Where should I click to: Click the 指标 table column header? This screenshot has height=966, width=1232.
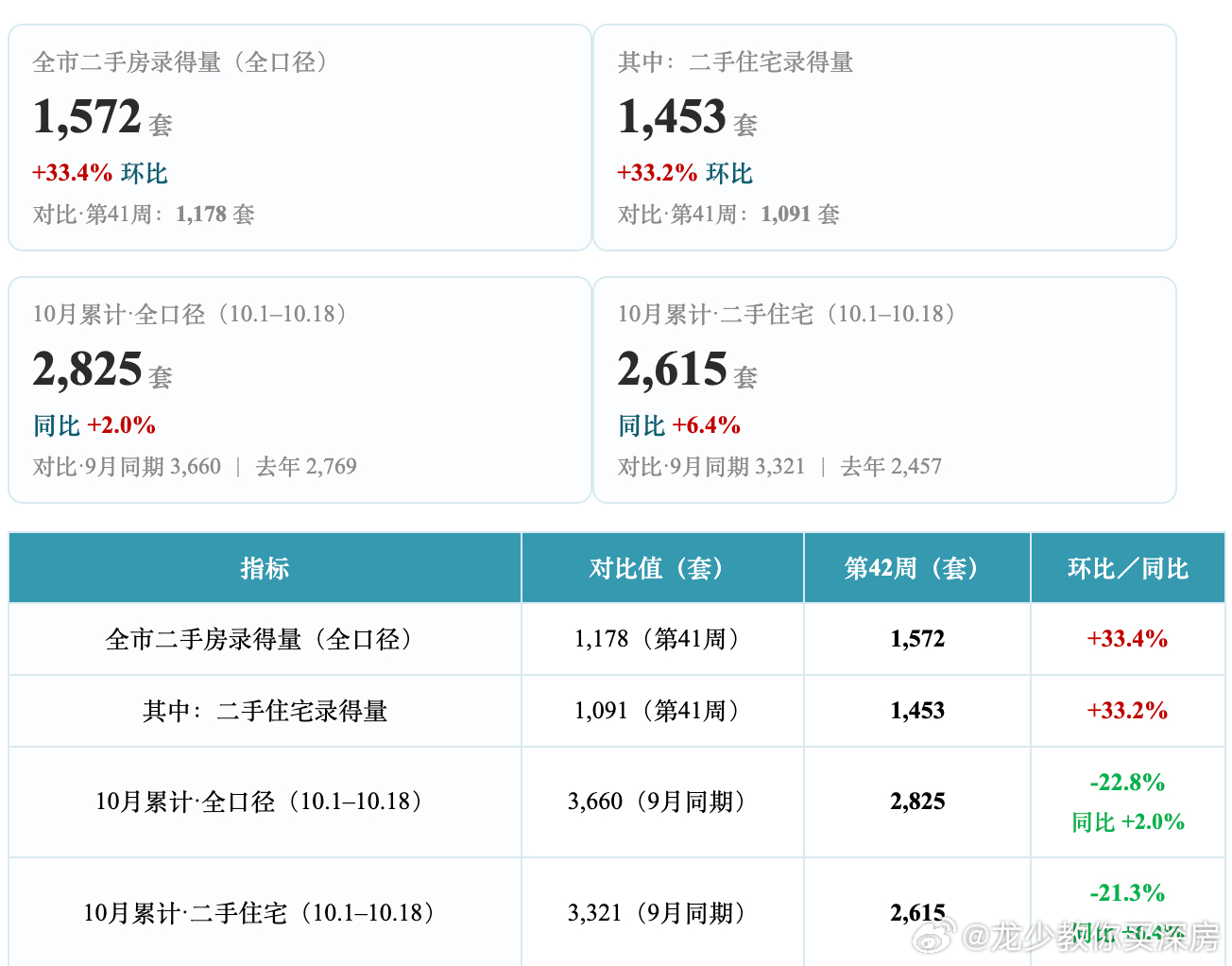coord(265,568)
